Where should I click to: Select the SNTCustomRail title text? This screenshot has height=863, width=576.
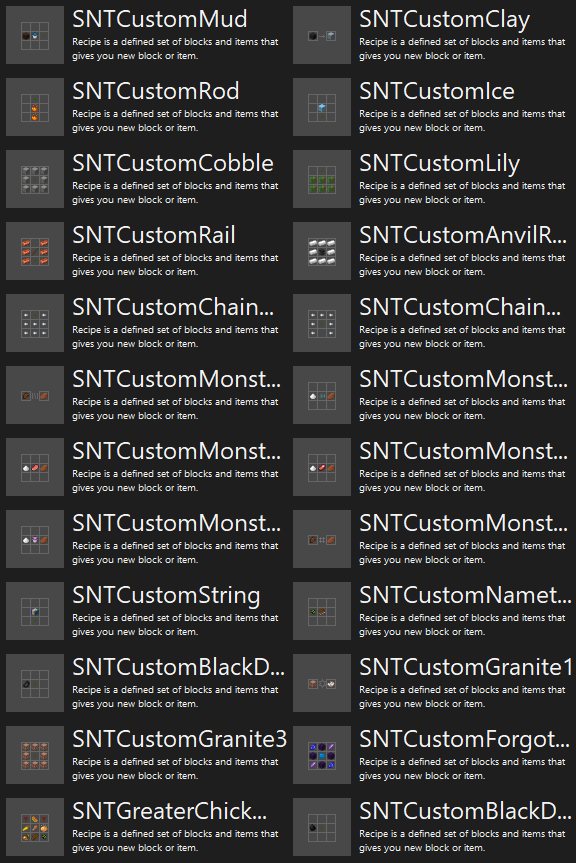[154, 235]
